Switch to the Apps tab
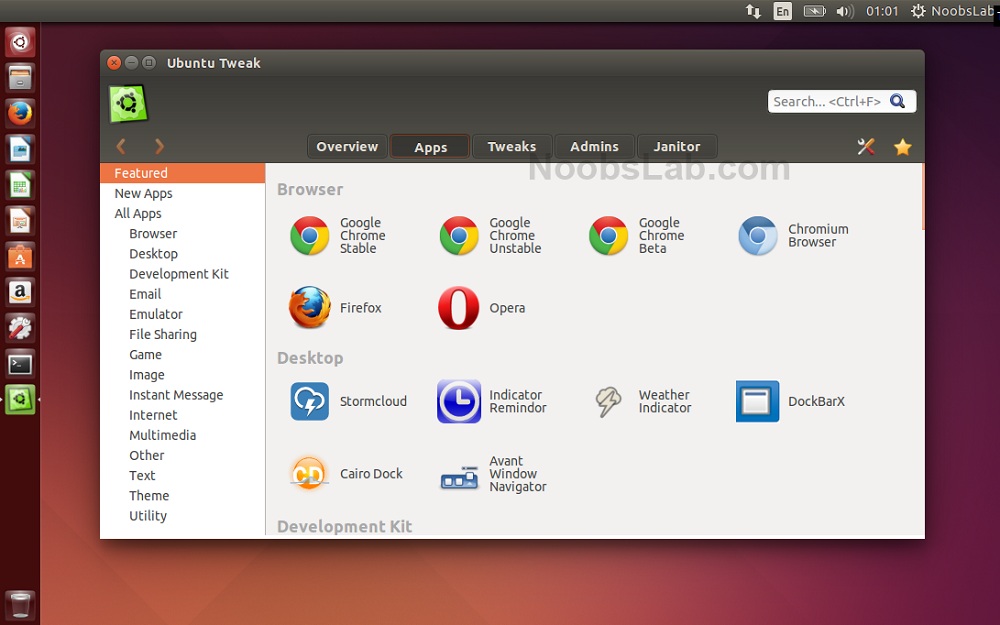Screen dimensions: 1000x625 (x=430, y=146)
